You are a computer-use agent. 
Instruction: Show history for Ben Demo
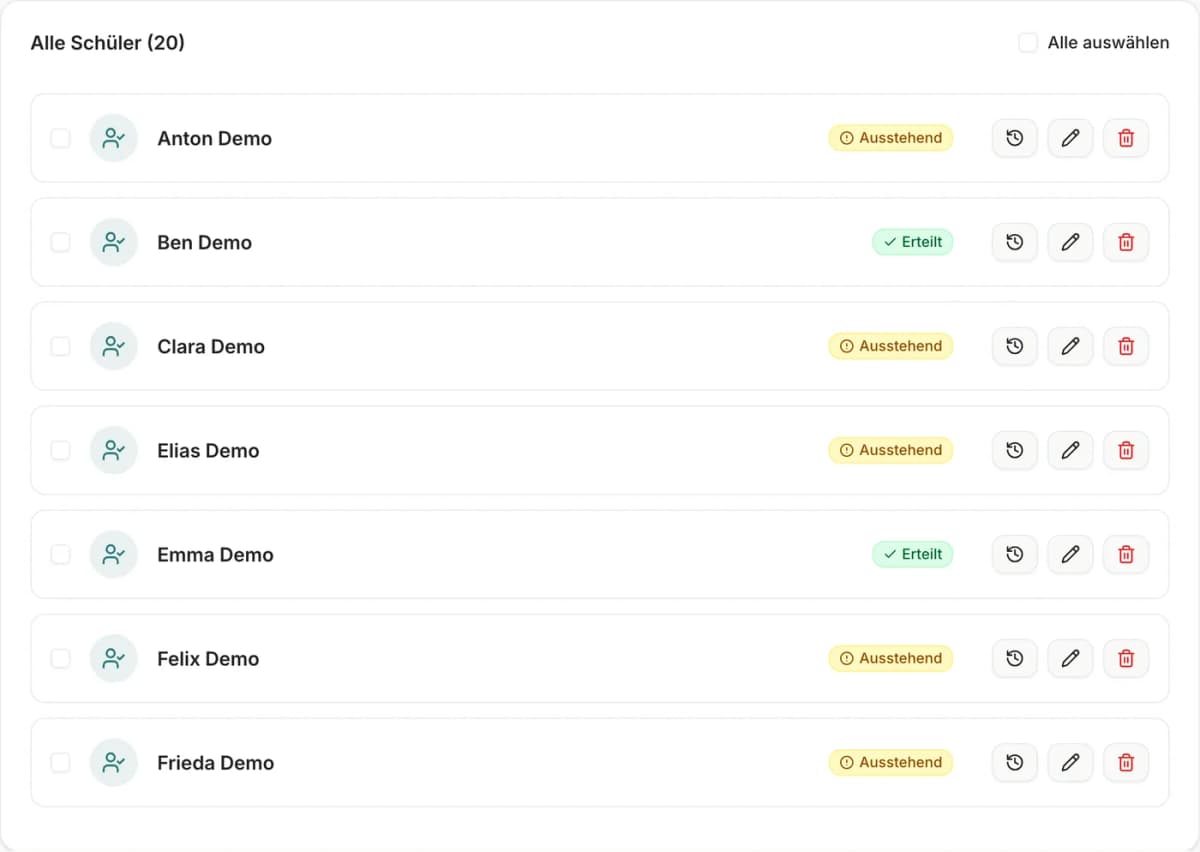pyautogui.click(x=1014, y=242)
